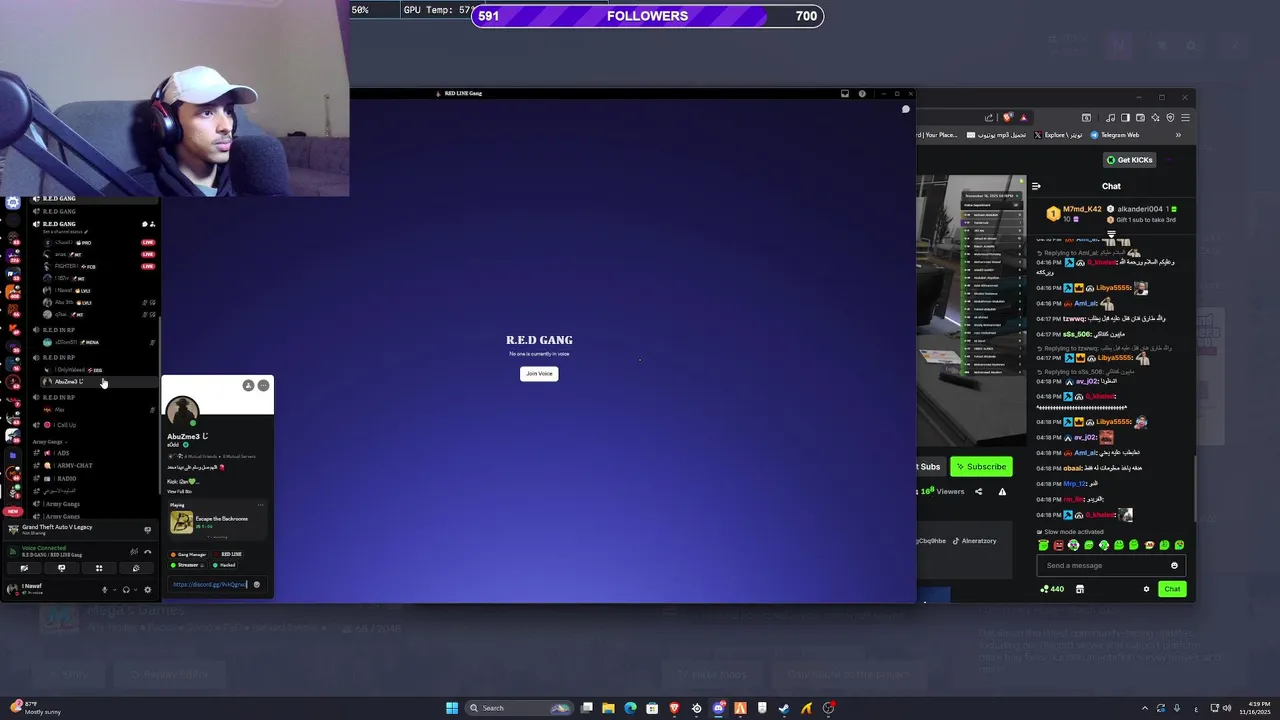Click taskbar Search box

tap(521, 708)
